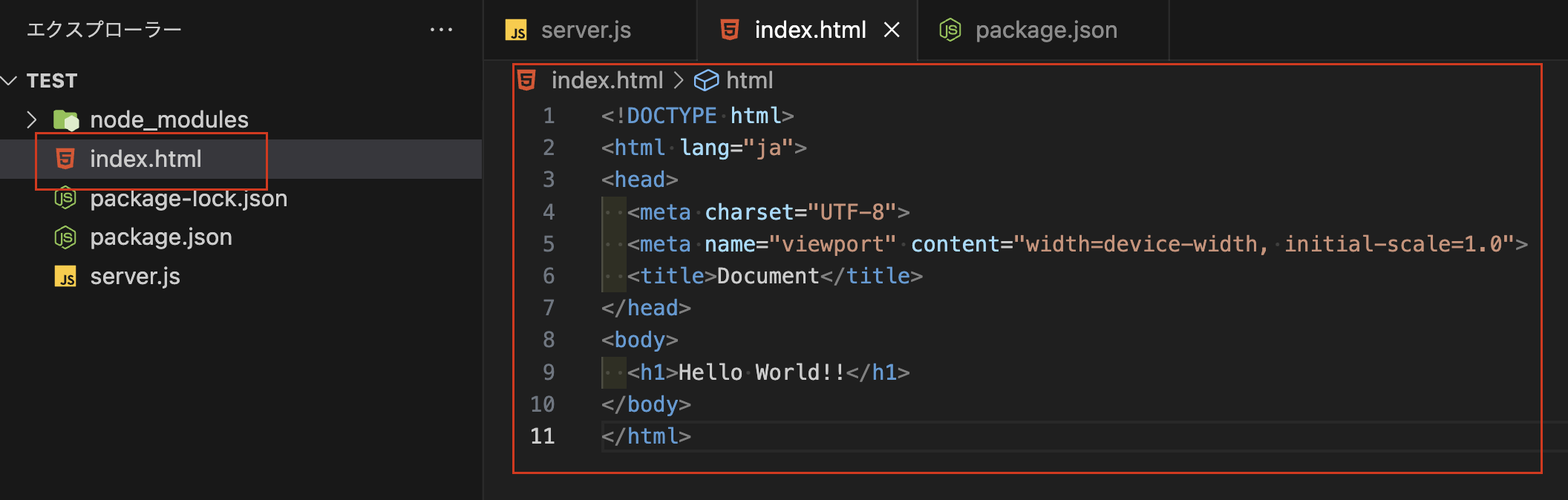
Task: Click the opening head tag on line 3
Action: 640,180
